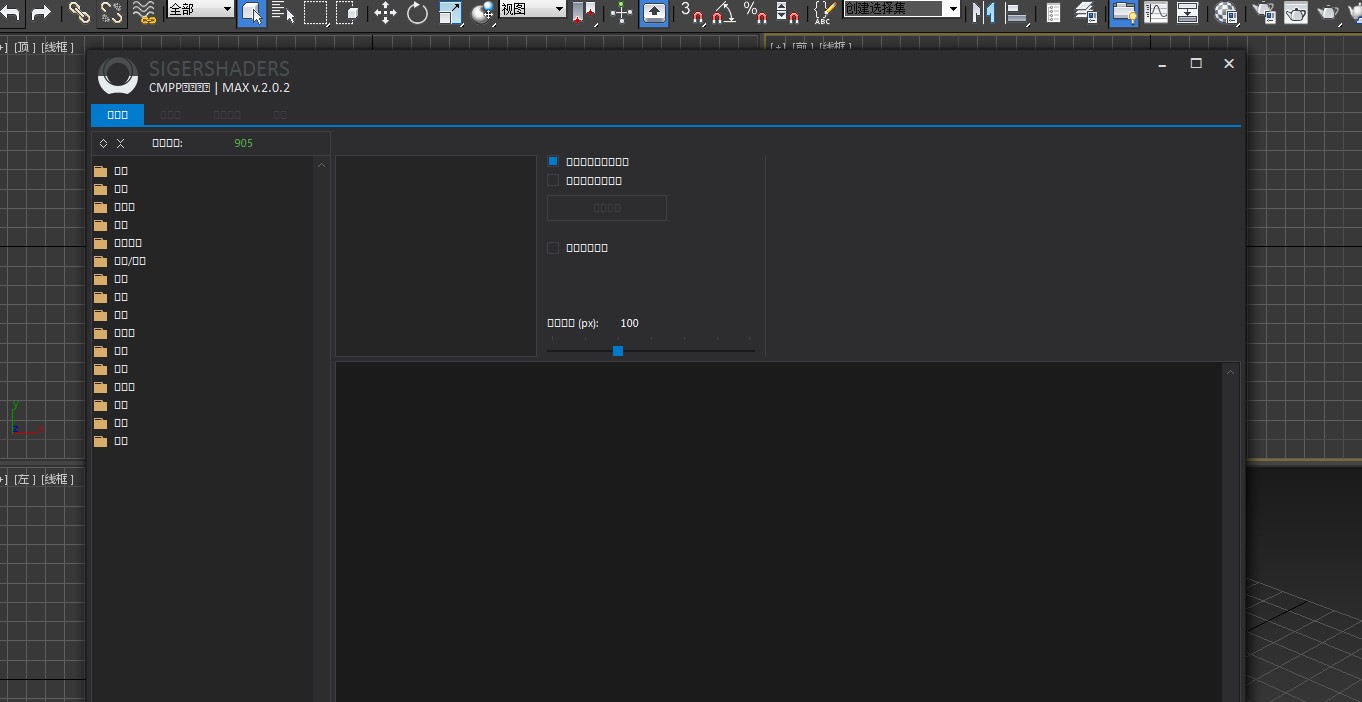Toggle Percent Snap
The width and height of the screenshot is (1362, 702).
[756, 13]
